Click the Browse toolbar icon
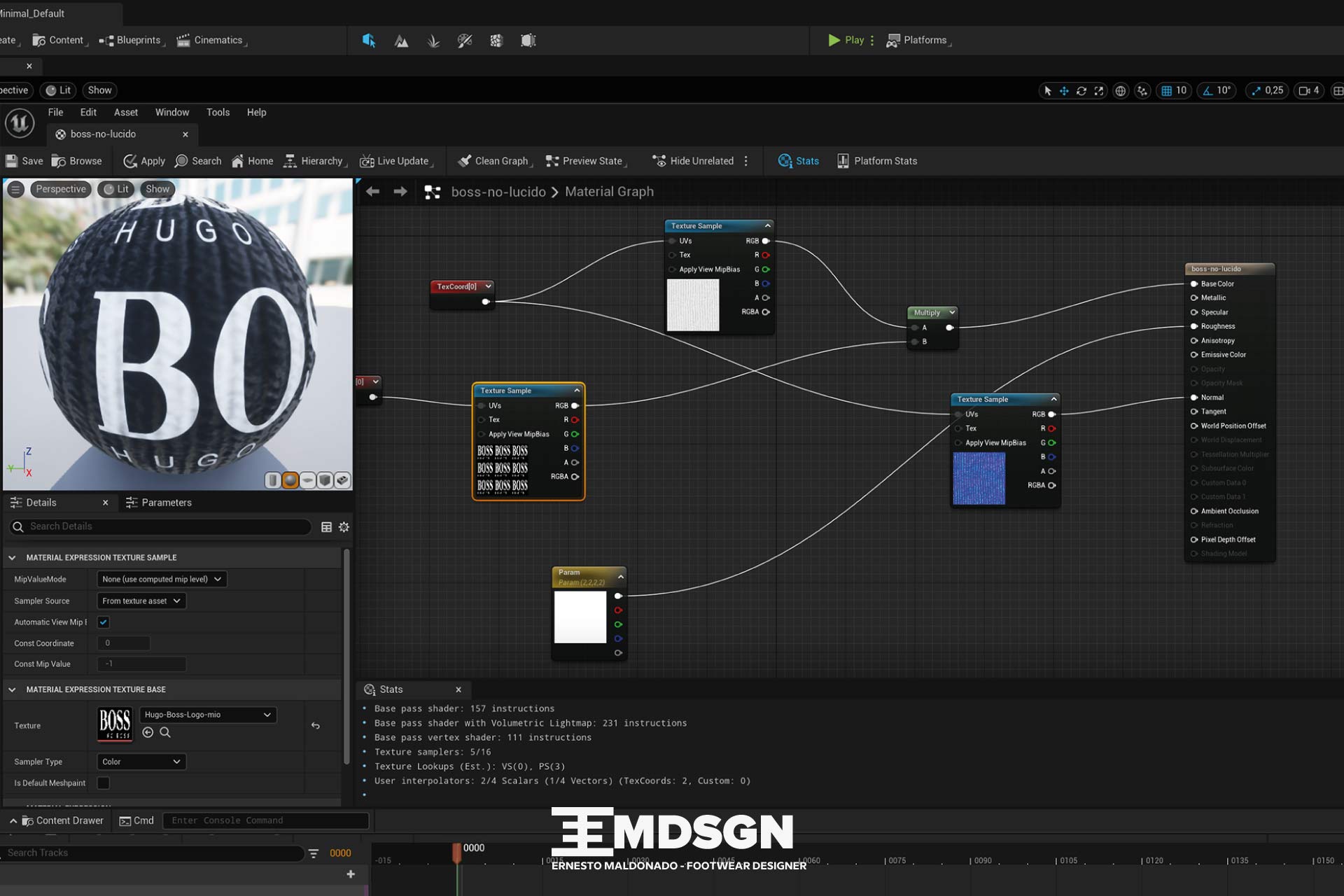 (x=59, y=161)
